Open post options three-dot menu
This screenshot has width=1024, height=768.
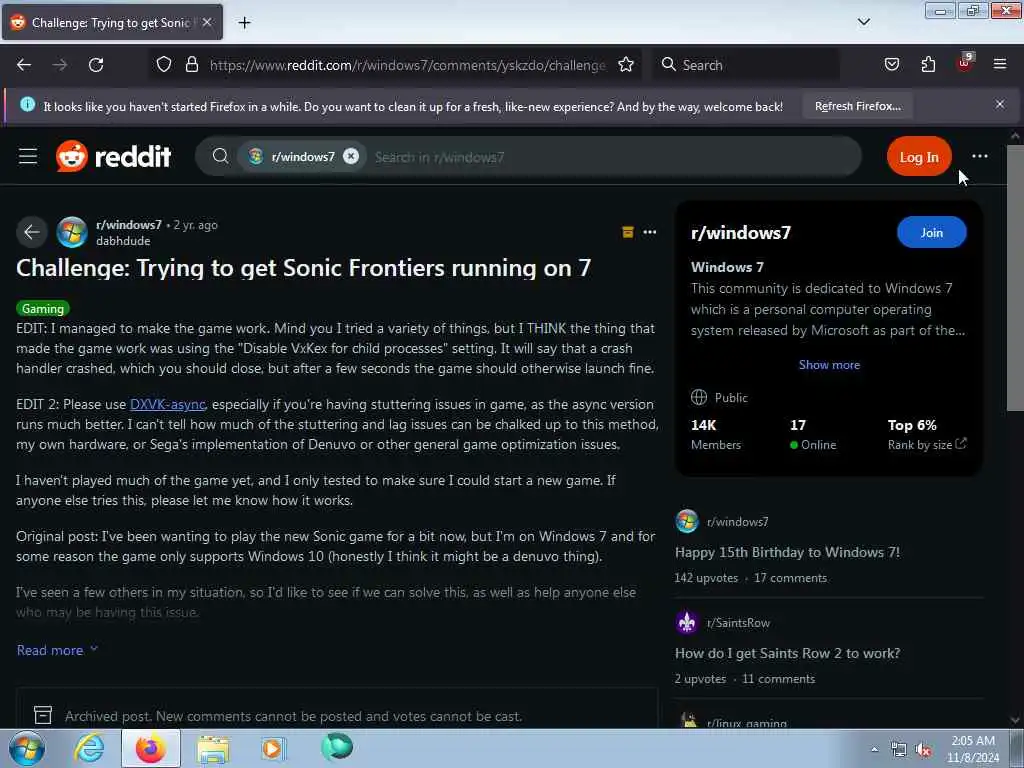tap(650, 232)
